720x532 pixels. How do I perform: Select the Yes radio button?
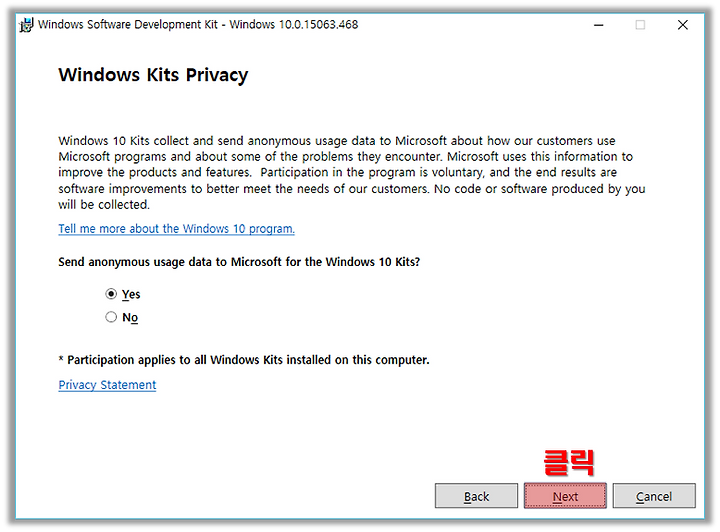(x=111, y=294)
